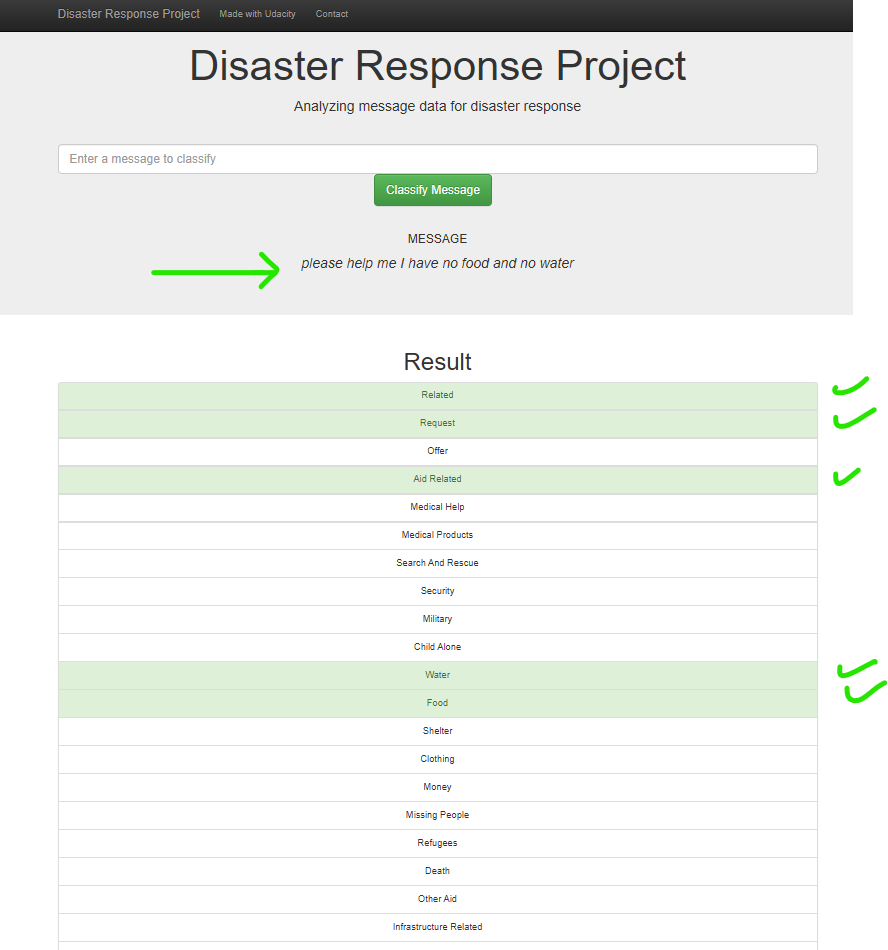Click the Clothing result row
The height and width of the screenshot is (950, 888).
tap(437, 759)
